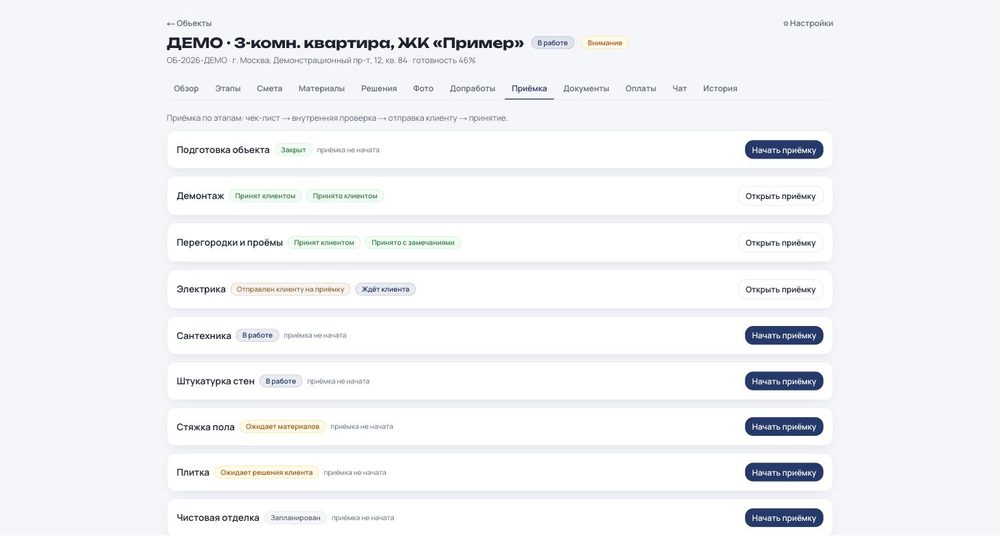1000x536 pixels.
Task: Click 'В работе' badge in Штукатурка стен row
Action: 281,381
